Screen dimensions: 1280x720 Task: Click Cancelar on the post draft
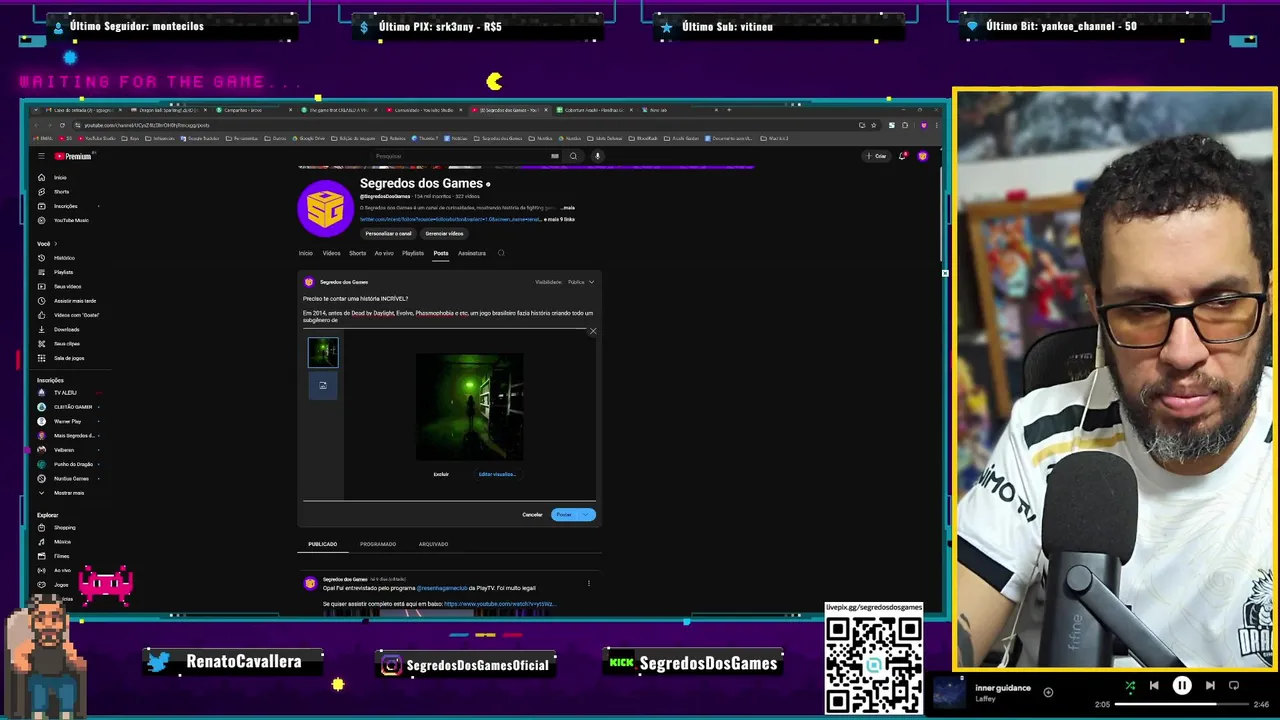pos(532,515)
